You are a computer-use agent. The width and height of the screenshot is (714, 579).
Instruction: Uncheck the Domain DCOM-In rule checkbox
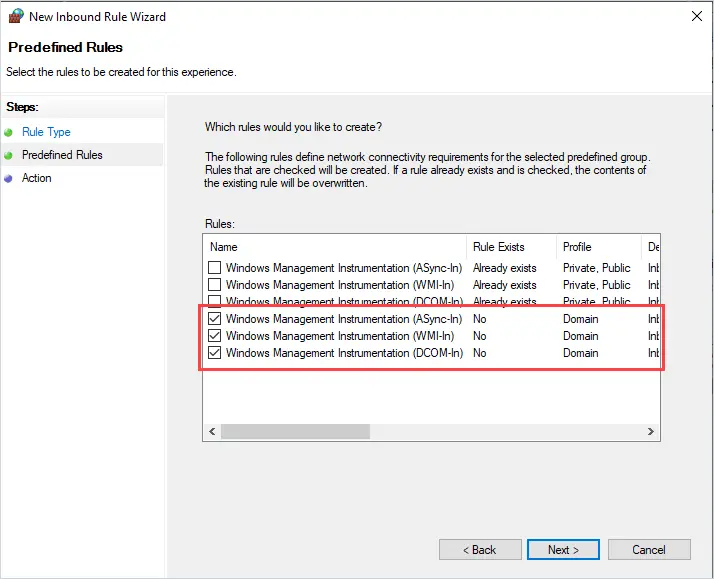pyautogui.click(x=214, y=353)
